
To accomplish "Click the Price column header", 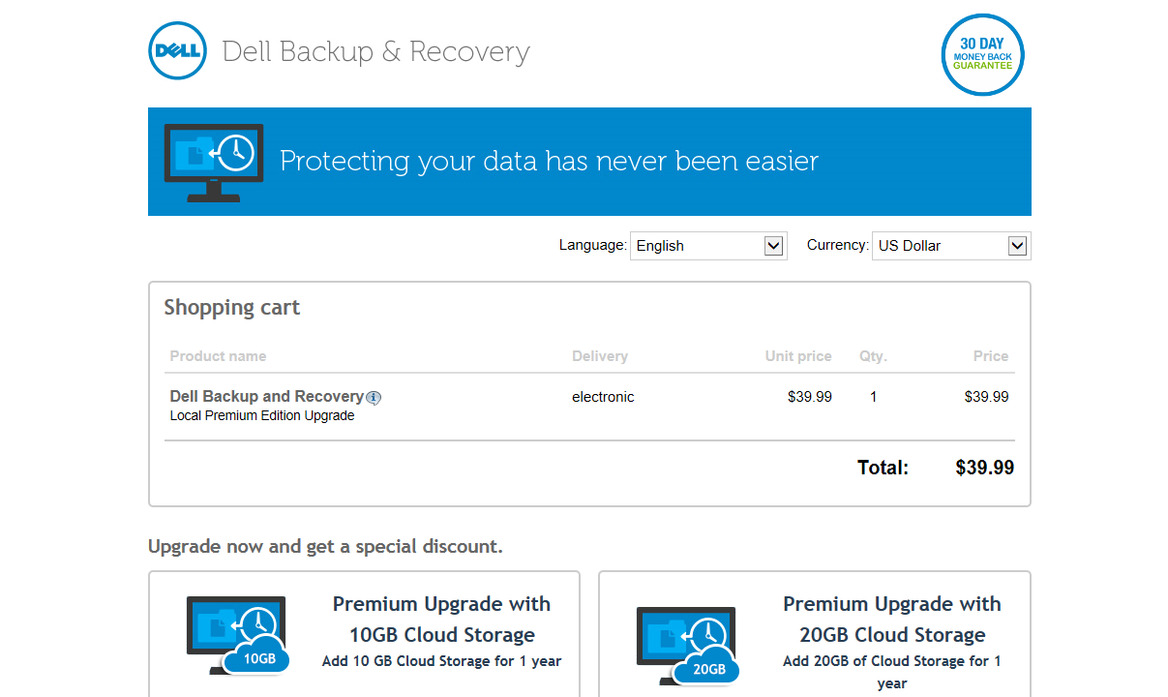I will [x=991, y=356].
